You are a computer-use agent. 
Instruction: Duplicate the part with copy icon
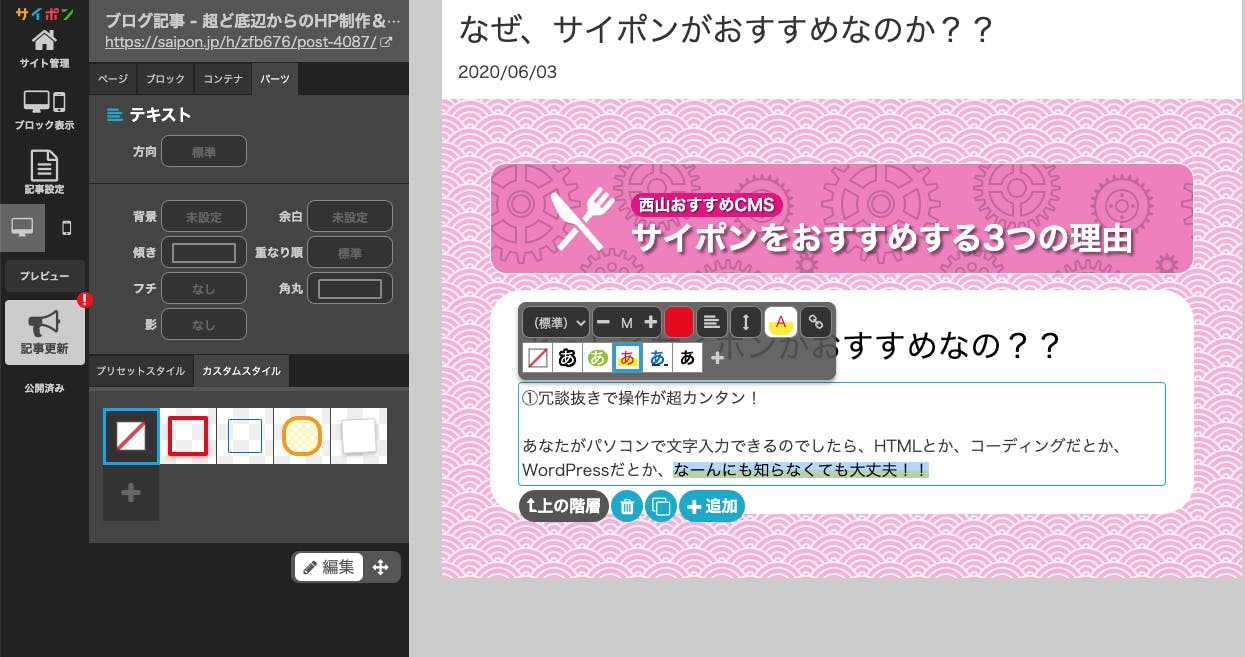click(660, 506)
